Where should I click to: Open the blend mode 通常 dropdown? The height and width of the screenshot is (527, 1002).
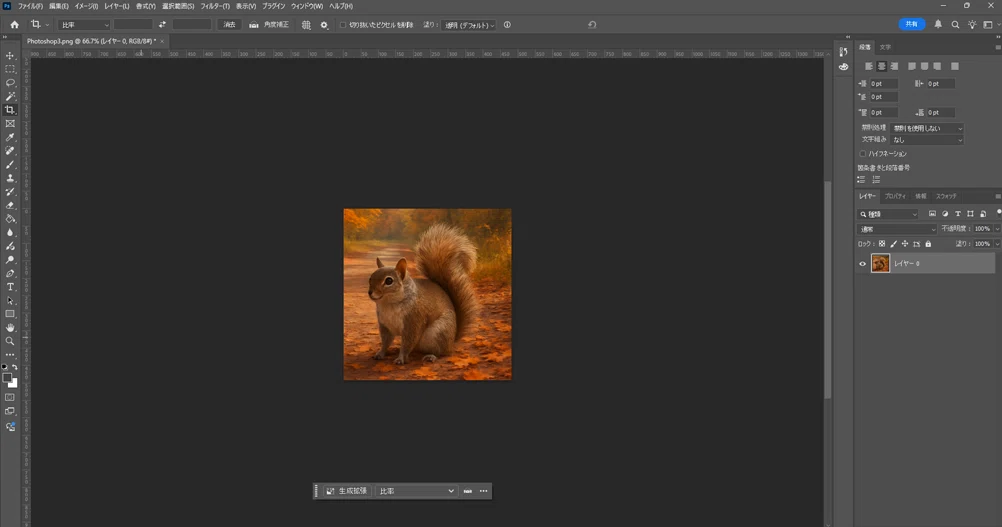tap(897, 229)
